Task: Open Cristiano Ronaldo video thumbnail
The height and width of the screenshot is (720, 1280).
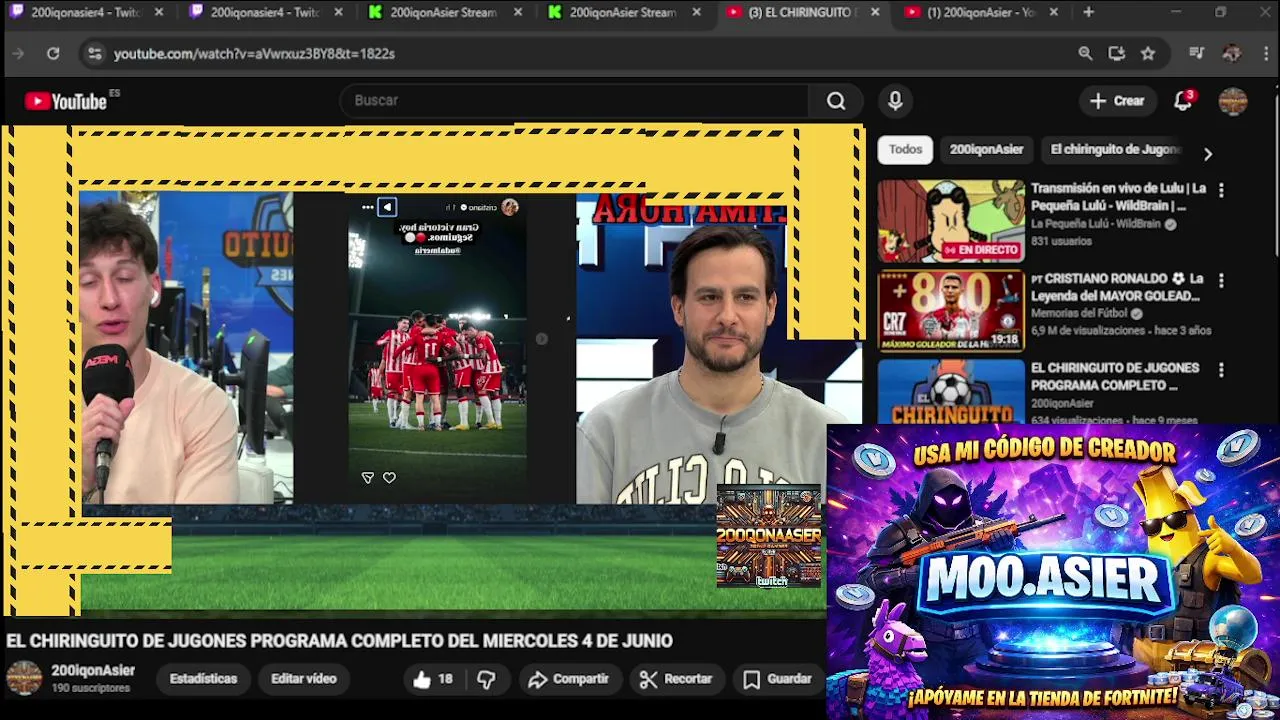Action: [x=951, y=311]
